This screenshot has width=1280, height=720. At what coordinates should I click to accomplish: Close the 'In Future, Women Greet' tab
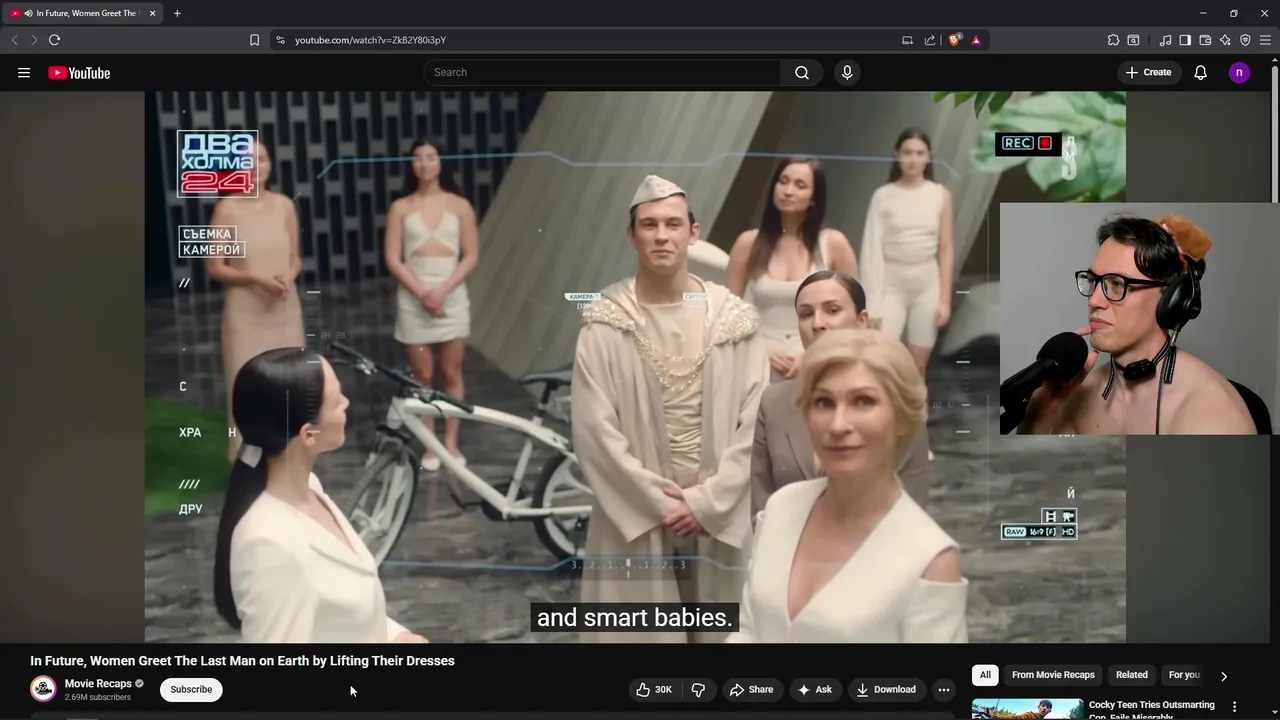point(152,13)
